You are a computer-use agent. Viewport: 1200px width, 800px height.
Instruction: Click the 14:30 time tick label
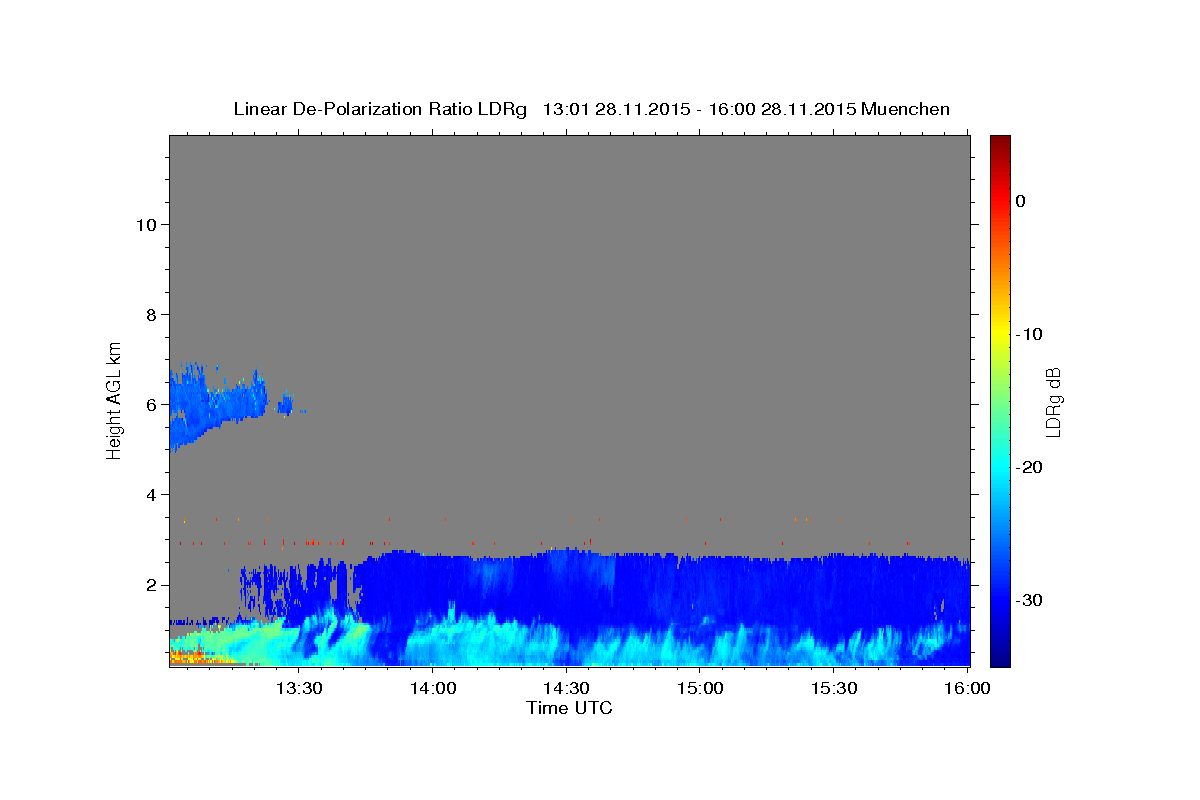coord(566,688)
